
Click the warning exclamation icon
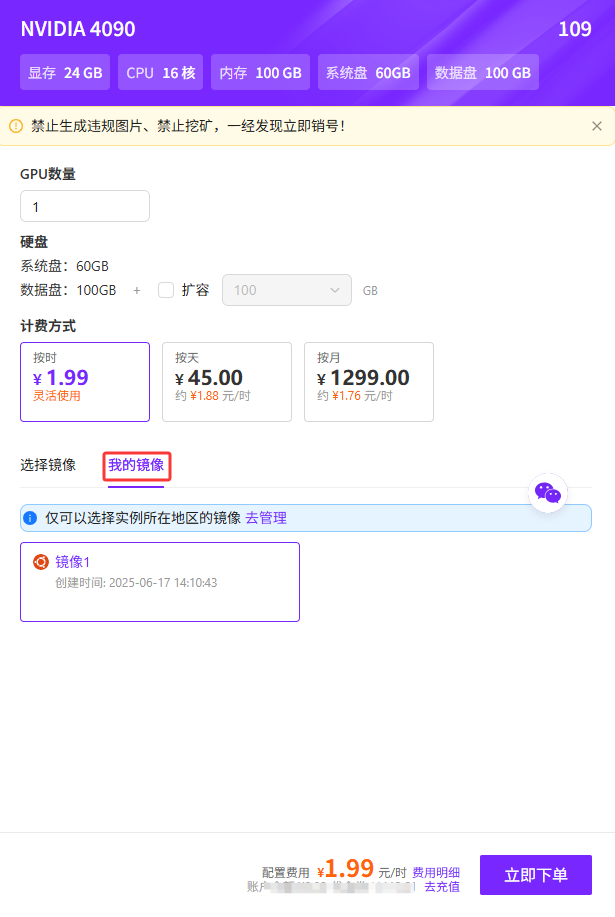16,126
